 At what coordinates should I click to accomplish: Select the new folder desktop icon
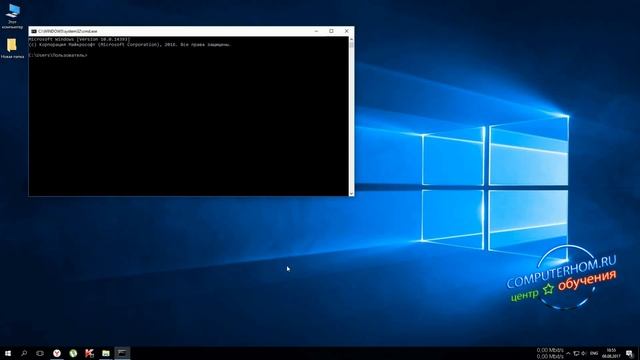(12, 48)
